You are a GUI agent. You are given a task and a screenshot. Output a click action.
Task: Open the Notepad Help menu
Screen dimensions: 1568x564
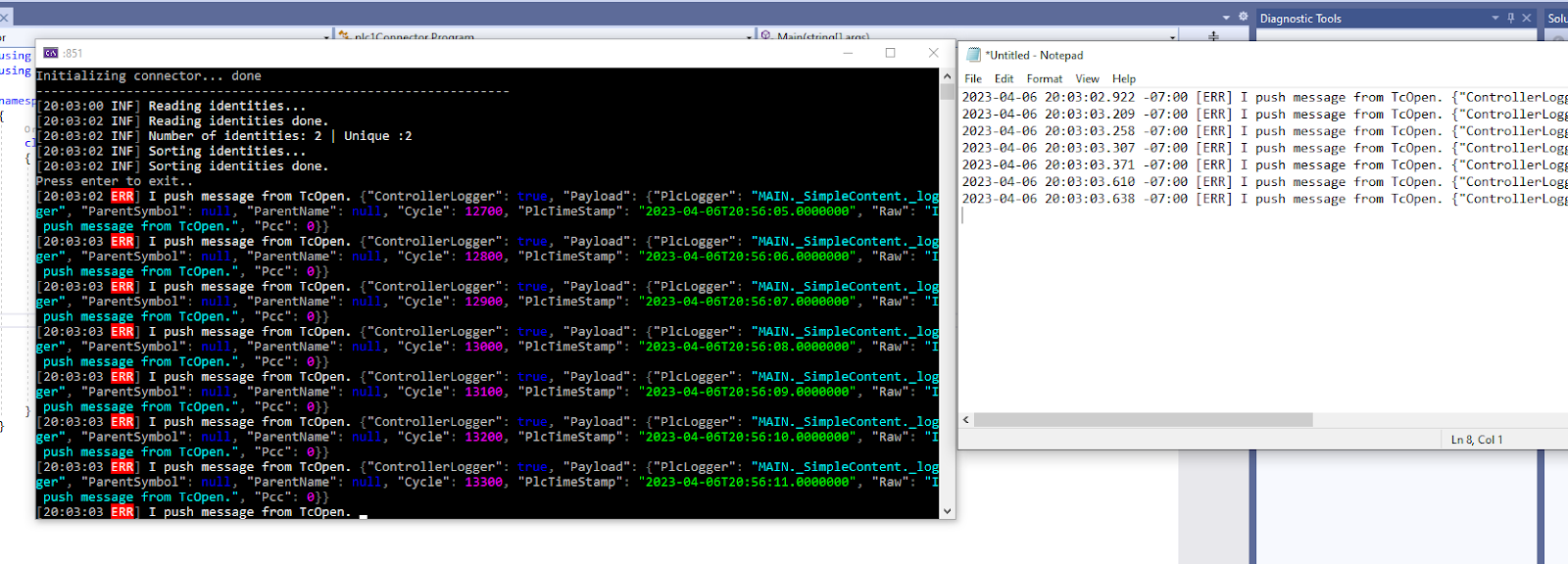[x=1124, y=78]
